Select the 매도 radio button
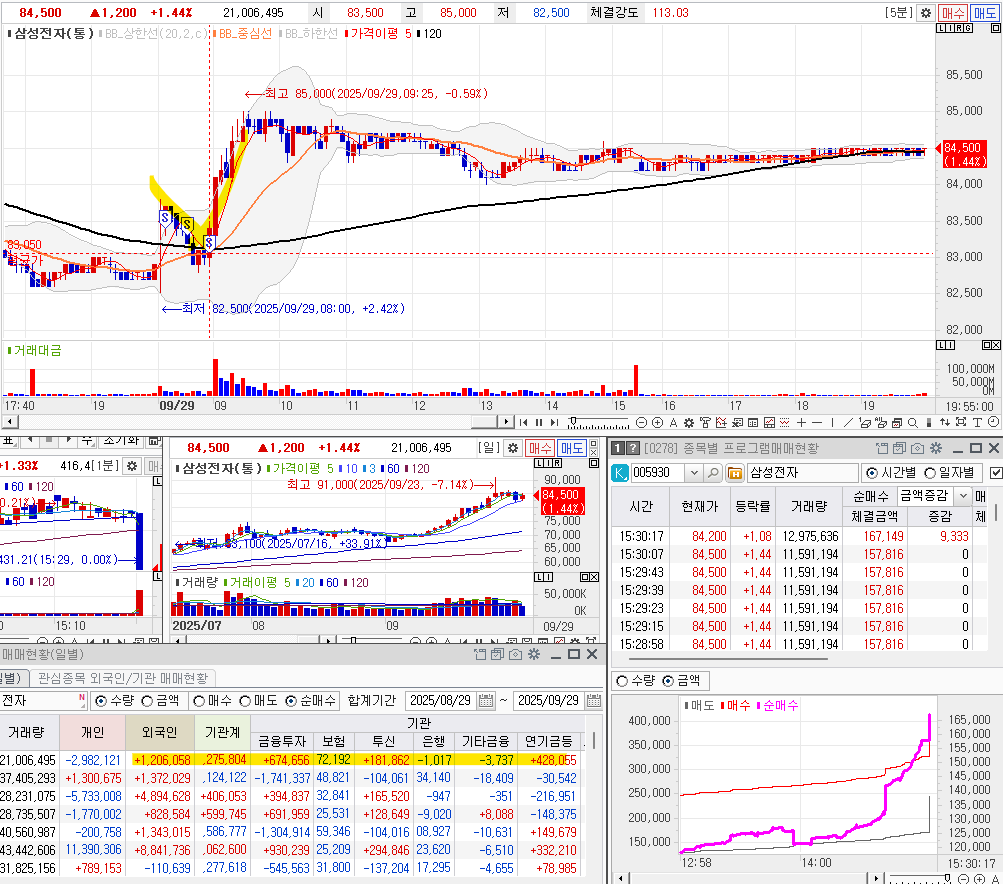 (x=244, y=701)
